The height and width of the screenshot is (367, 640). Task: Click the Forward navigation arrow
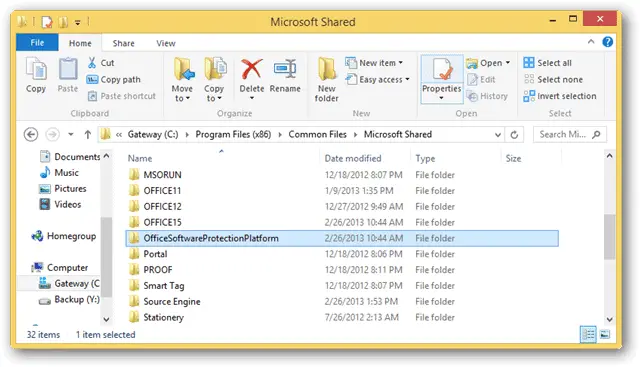[52, 134]
